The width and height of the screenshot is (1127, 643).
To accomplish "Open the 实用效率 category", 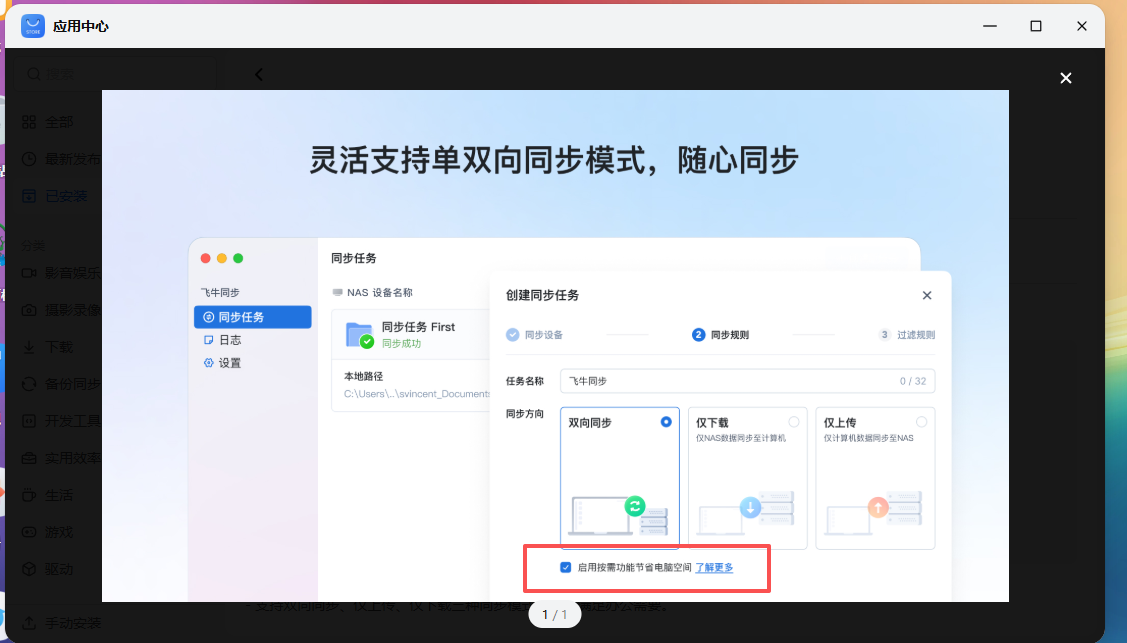I will pos(61,458).
